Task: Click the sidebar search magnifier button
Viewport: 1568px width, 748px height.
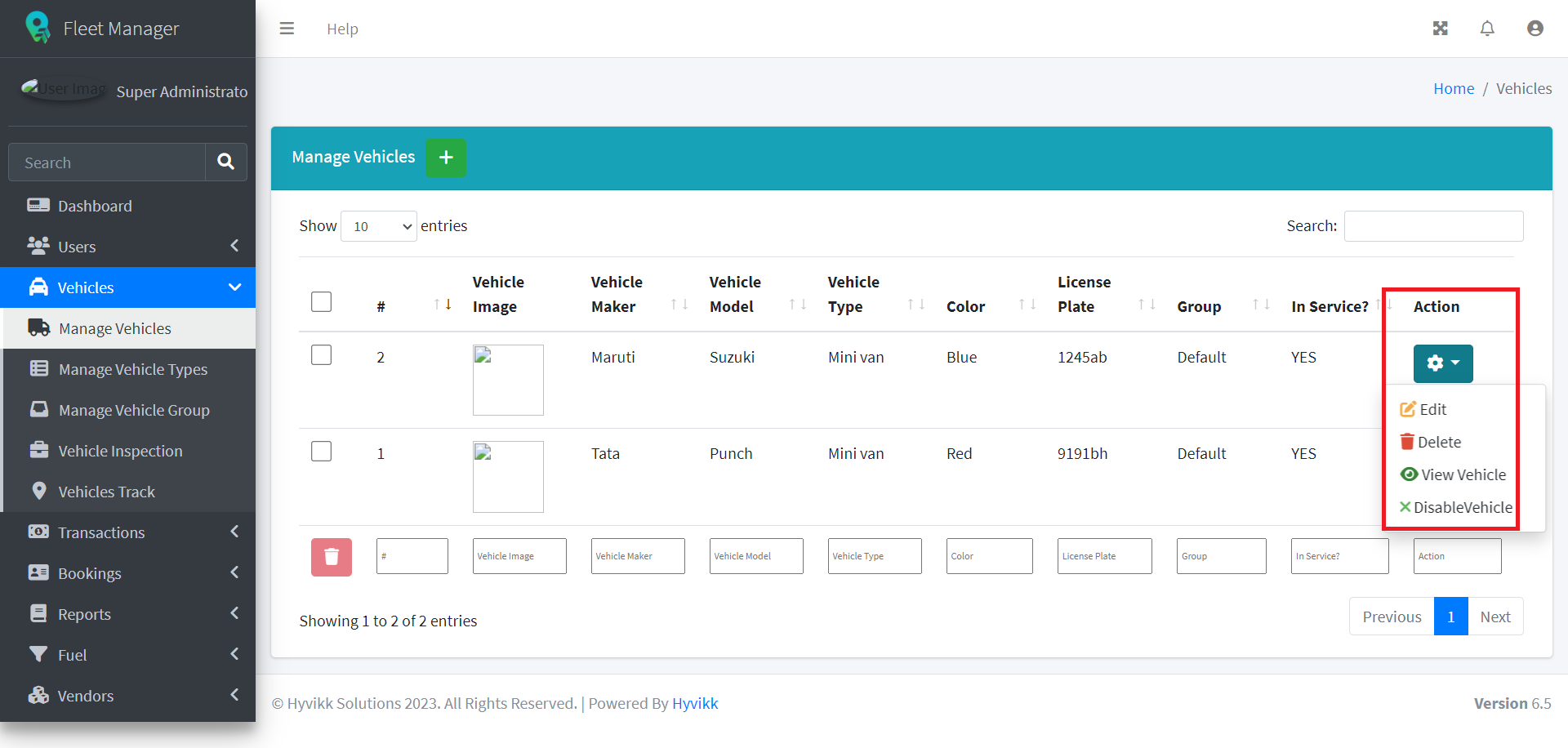Action: click(226, 163)
